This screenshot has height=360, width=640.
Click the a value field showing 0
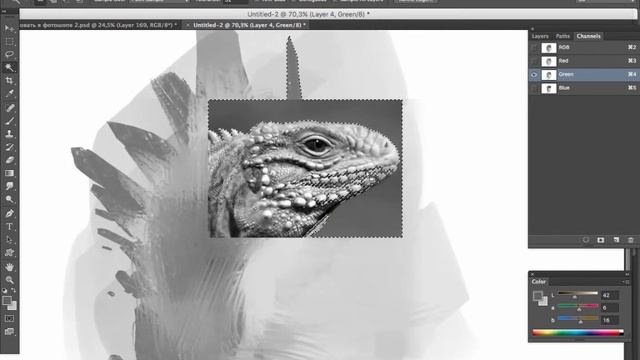tap(609, 307)
